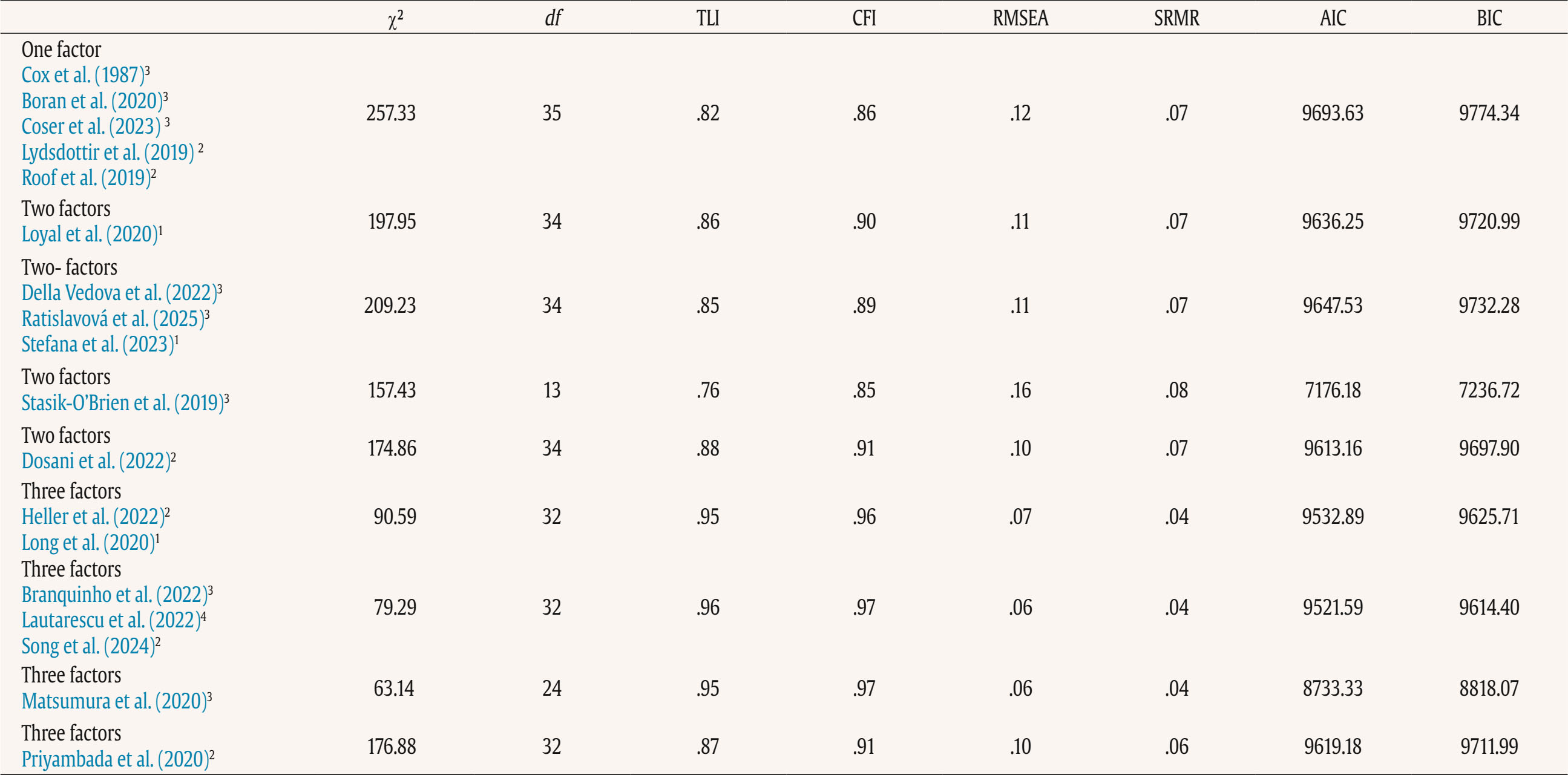Open Branquinho et al. (2022) reference
Screen dimensions: 1568x775
coord(114,595)
